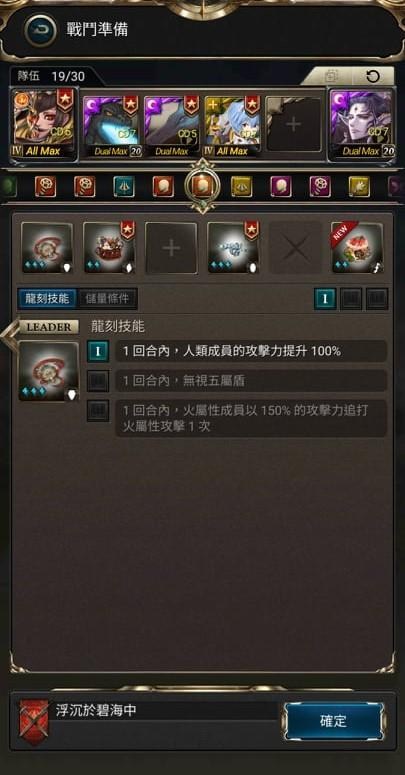Switch to the 儲量條件 tab
405x775 pixels.
point(107,299)
